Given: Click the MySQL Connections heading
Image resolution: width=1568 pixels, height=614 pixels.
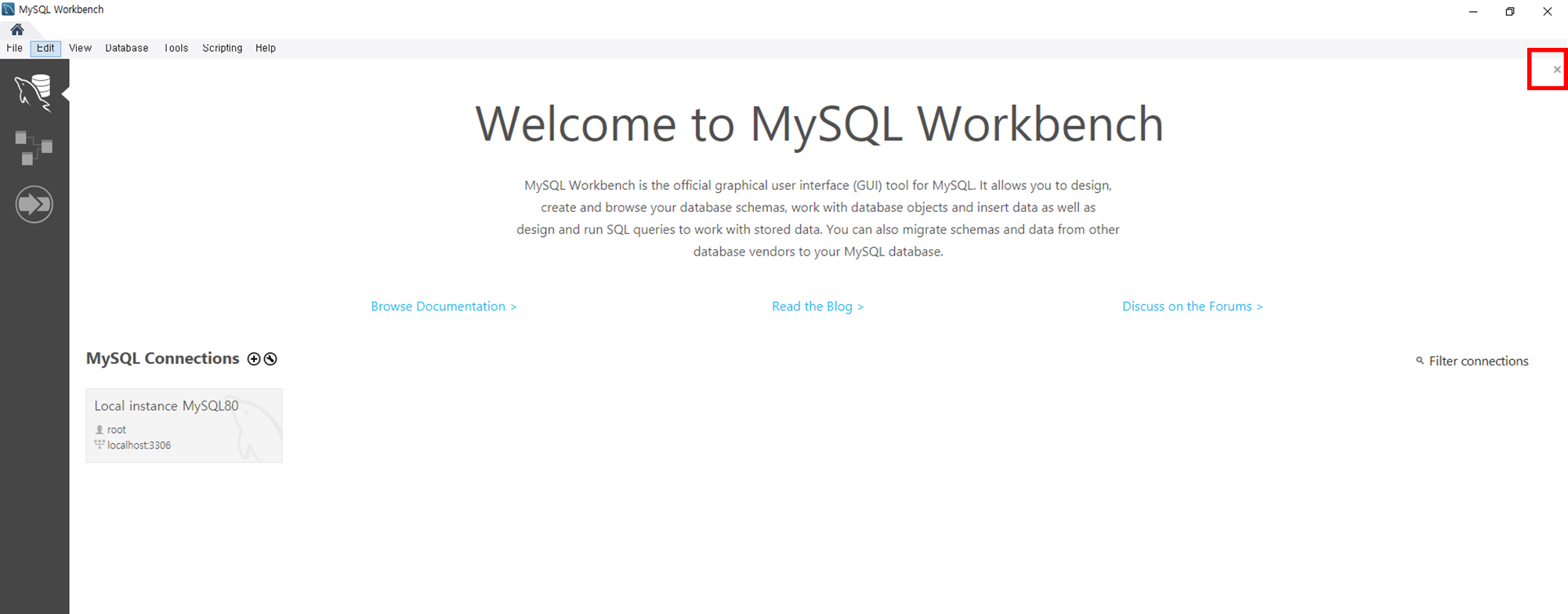Looking at the screenshot, I should tap(162, 358).
